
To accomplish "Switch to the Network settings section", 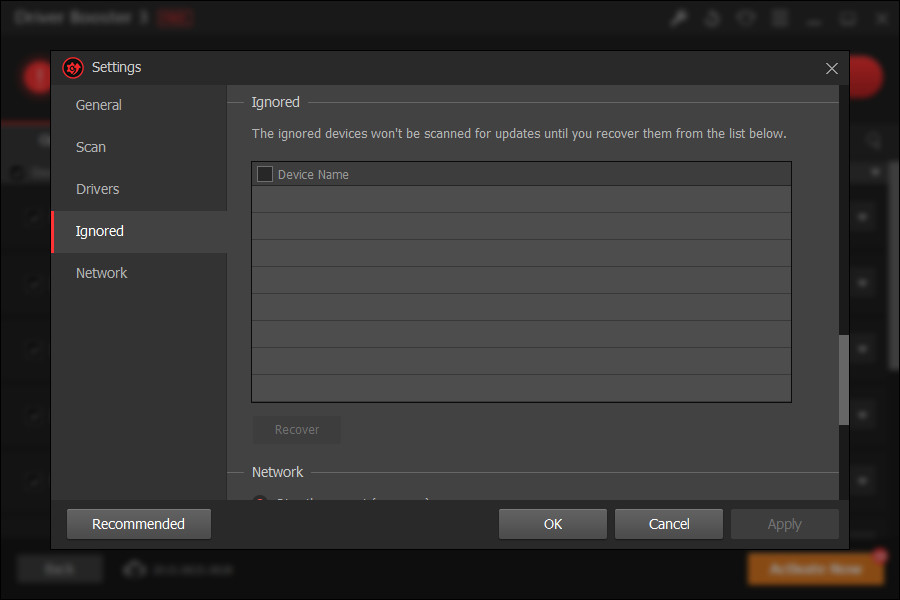I will [101, 272].
